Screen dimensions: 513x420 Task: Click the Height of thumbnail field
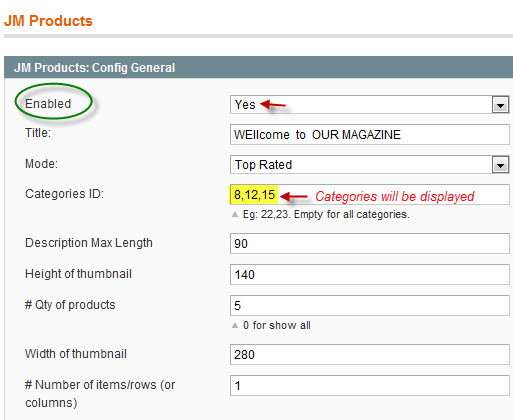tap(369, 275)
